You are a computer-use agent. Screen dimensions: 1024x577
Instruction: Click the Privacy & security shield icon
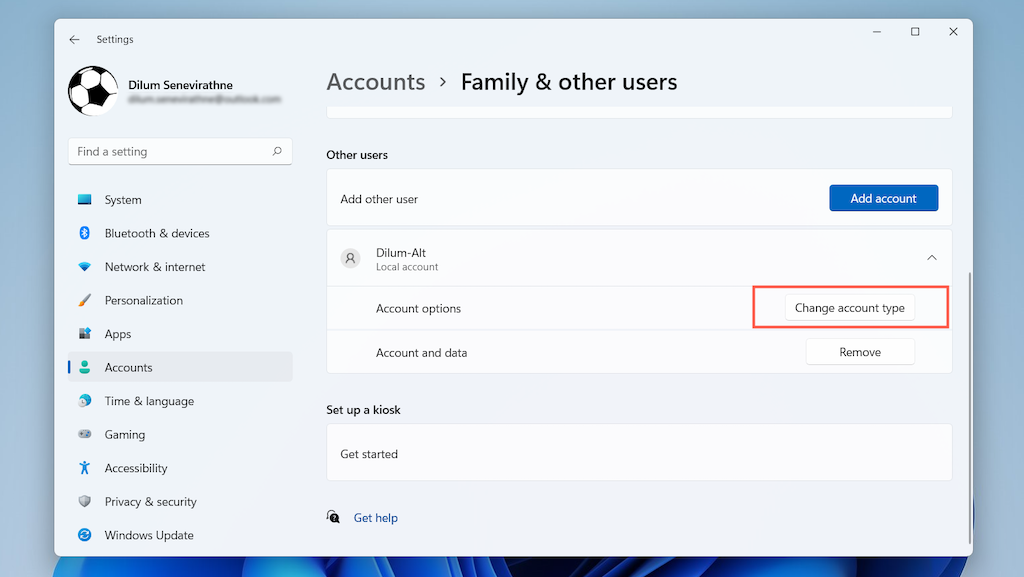click(x=85, y=502)
